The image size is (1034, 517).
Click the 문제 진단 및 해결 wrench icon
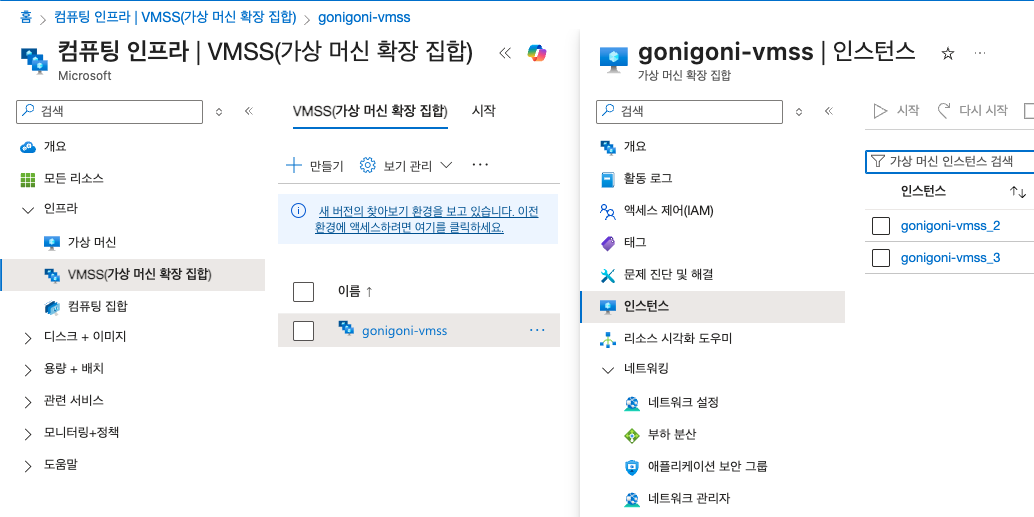click(607, 275)
